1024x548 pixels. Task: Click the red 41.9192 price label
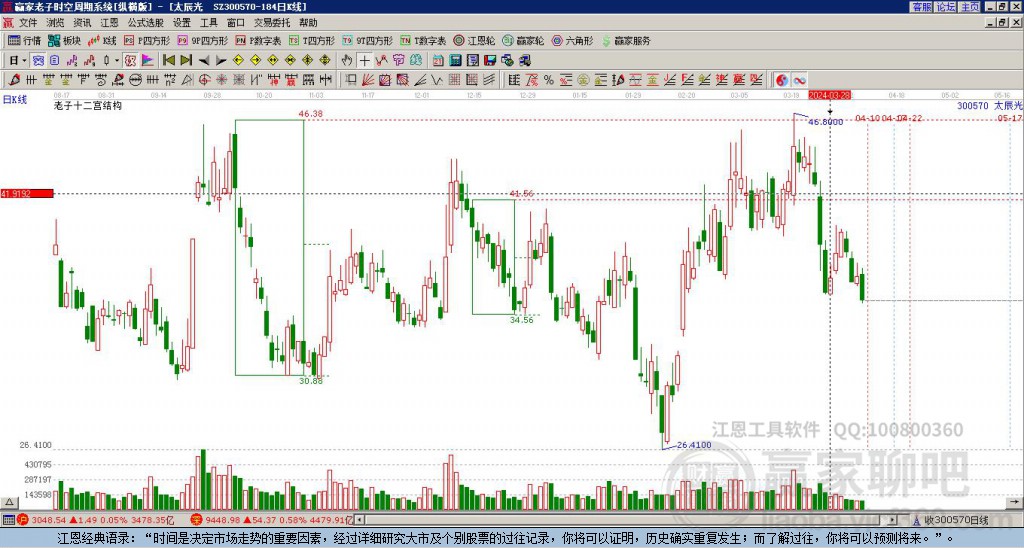(x=27, y=193)
